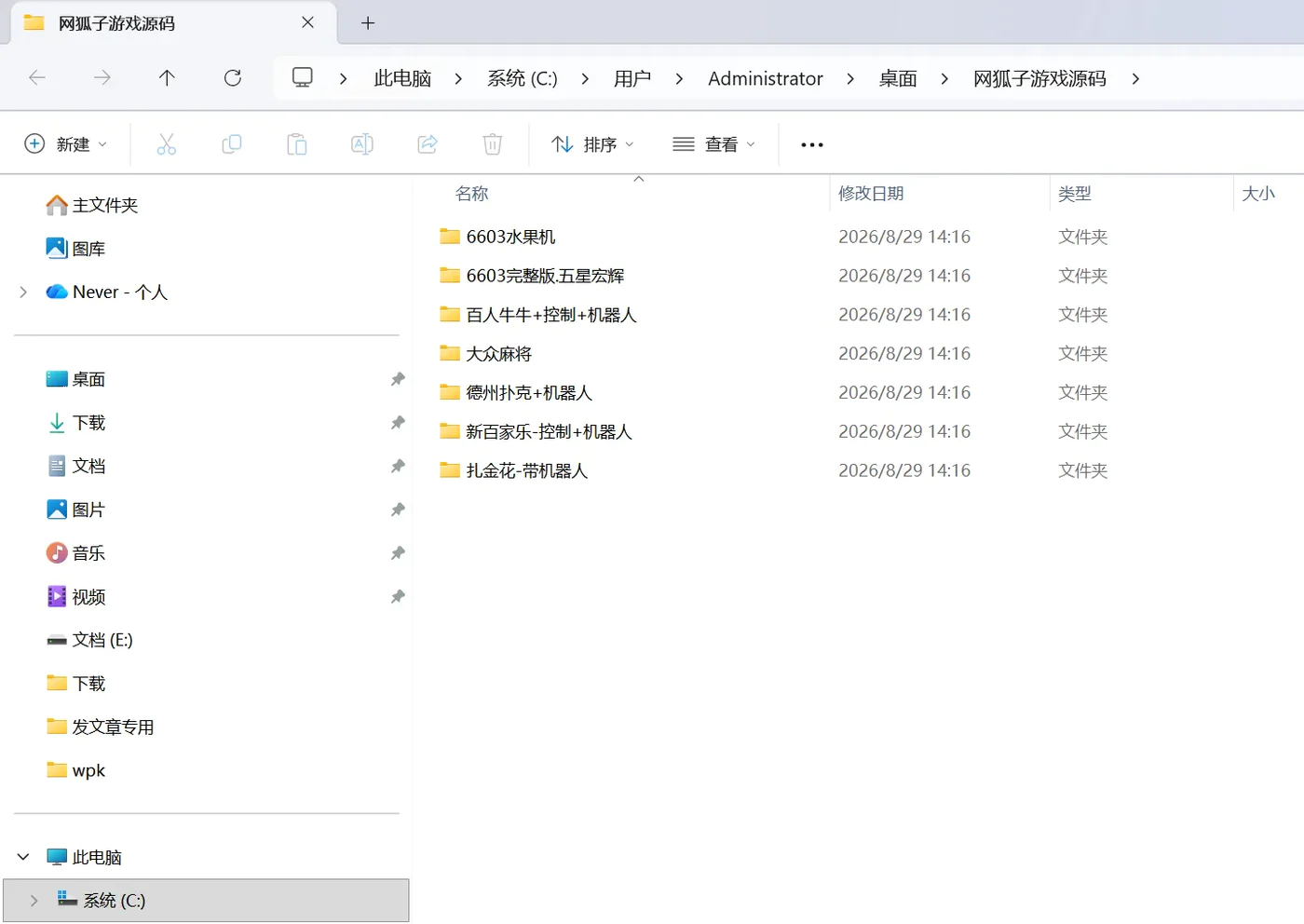This screenshot has height=924, width=1304.
Task: Select the 德州扑克+机器人 folder
Action: coord(529,393)
